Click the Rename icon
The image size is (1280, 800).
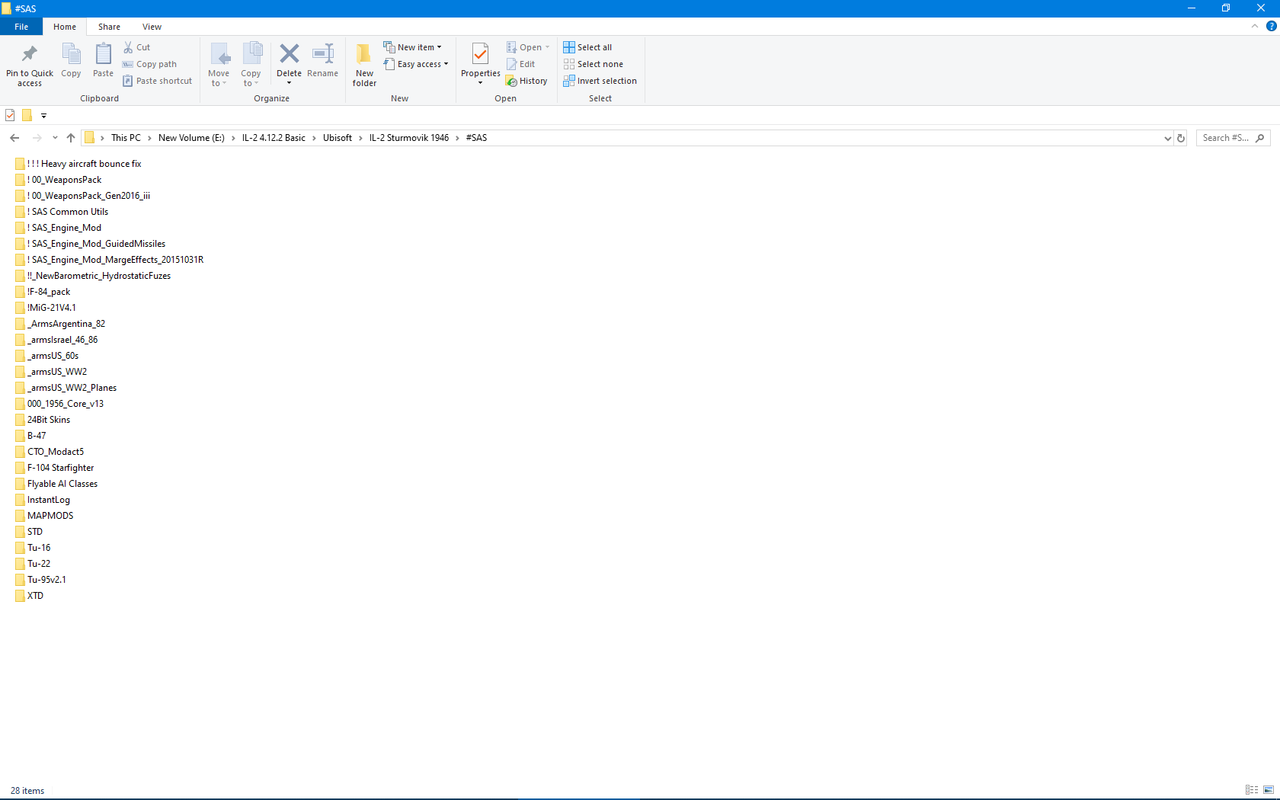tap(322, 62)
